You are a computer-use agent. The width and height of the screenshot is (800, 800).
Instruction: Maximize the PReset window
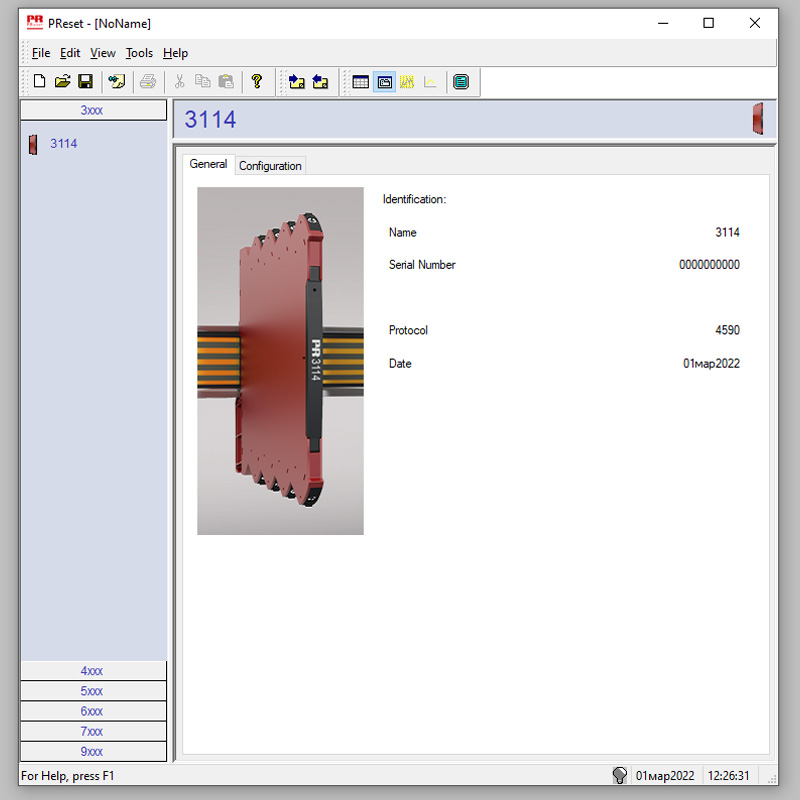point(708,23)
